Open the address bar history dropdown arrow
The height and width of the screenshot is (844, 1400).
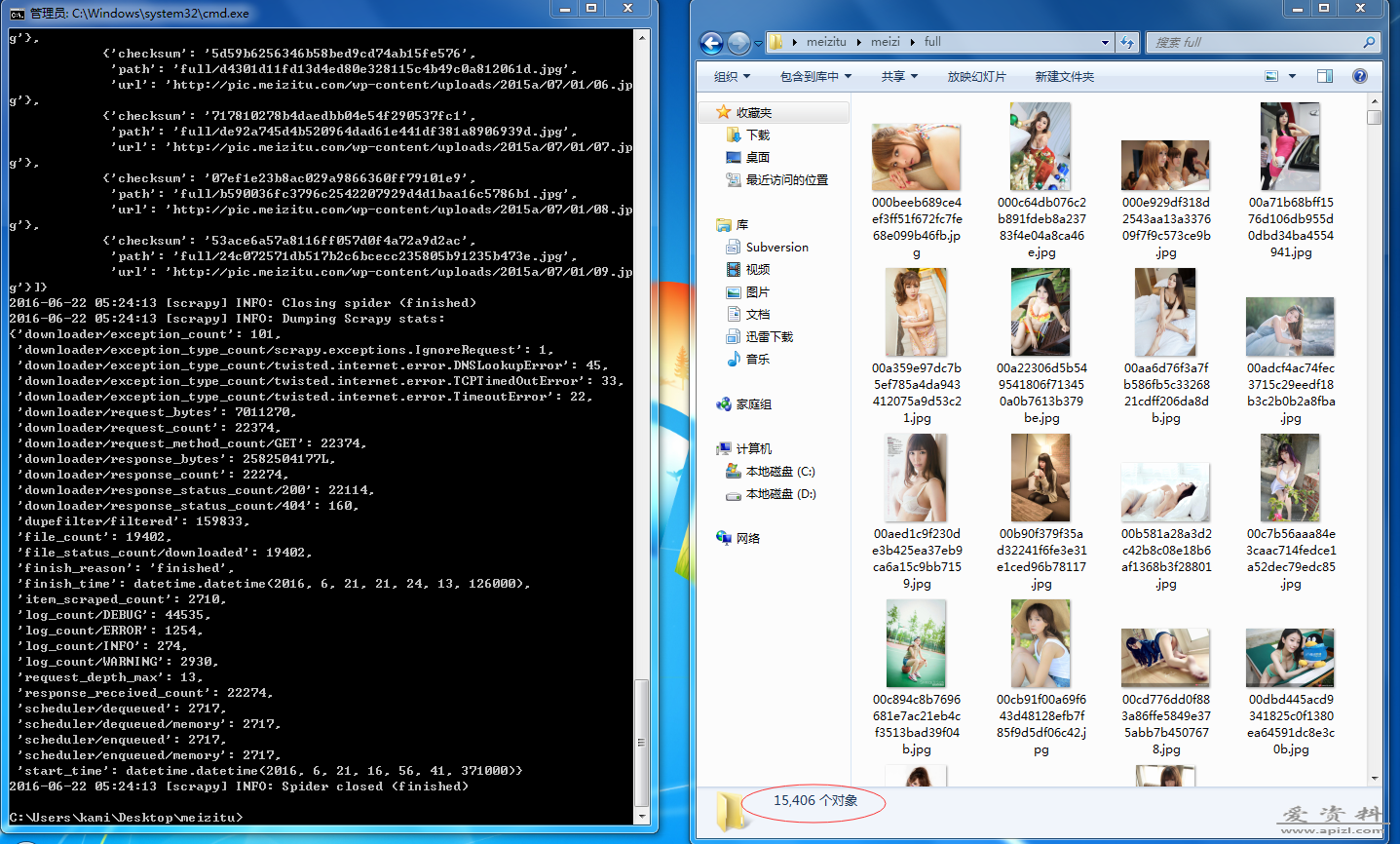pyautogui.click(x=1105, y=42)
